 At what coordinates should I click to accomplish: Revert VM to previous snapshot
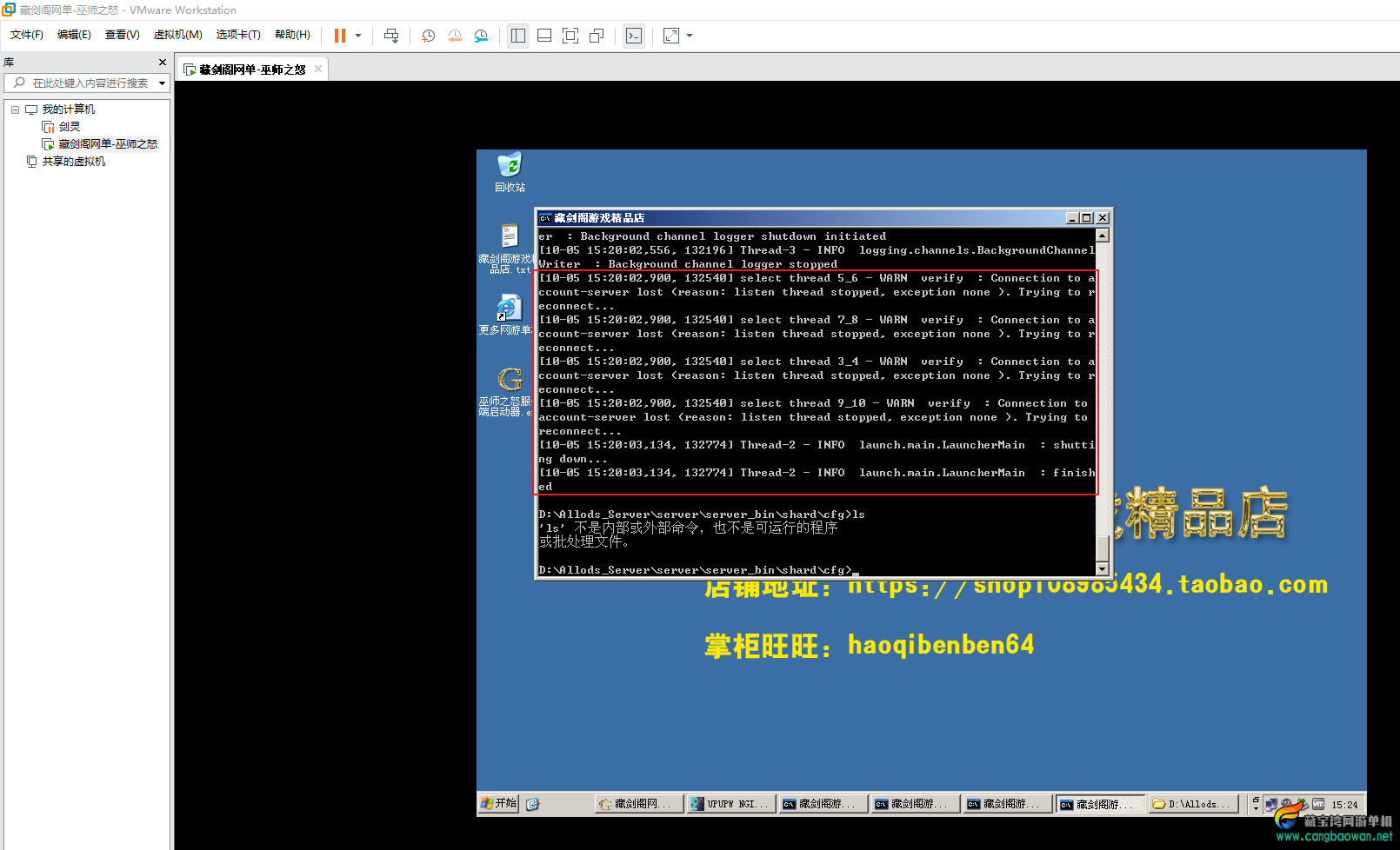[455, 36]
